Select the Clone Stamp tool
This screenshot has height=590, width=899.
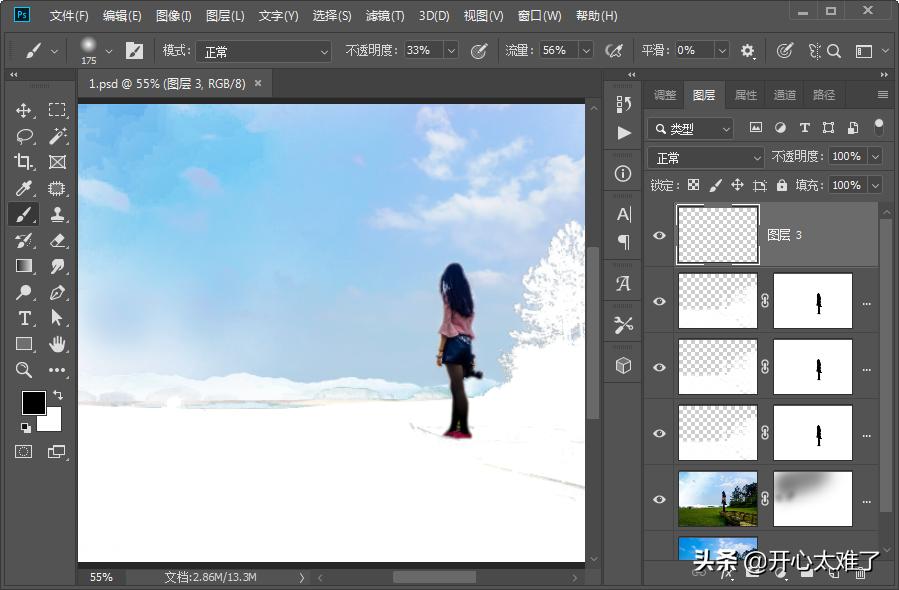click(57, 214)
